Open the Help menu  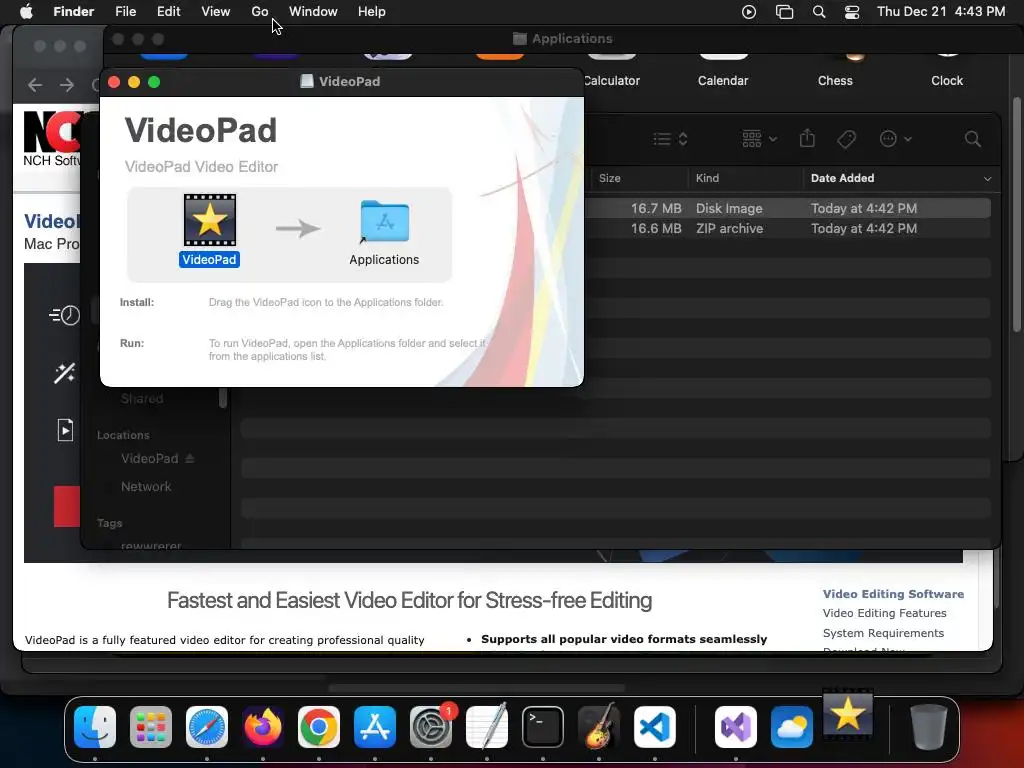pos(372,12)
